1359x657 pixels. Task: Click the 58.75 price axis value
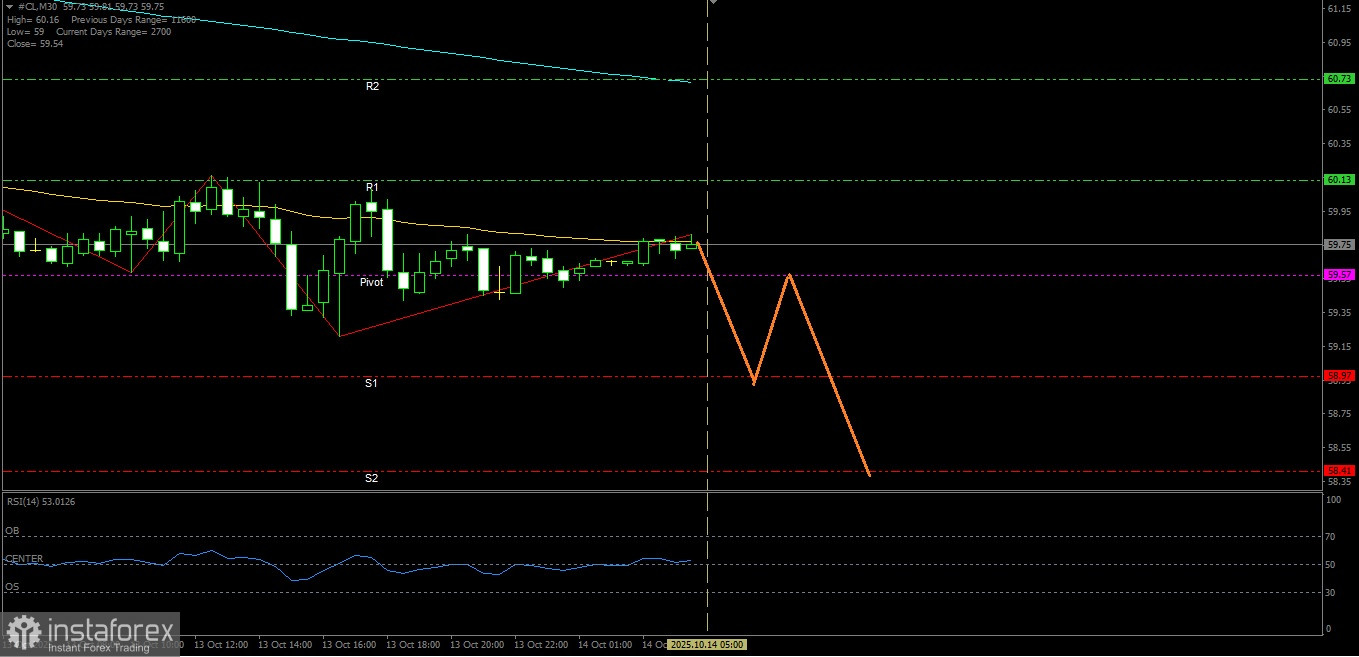1339,414
